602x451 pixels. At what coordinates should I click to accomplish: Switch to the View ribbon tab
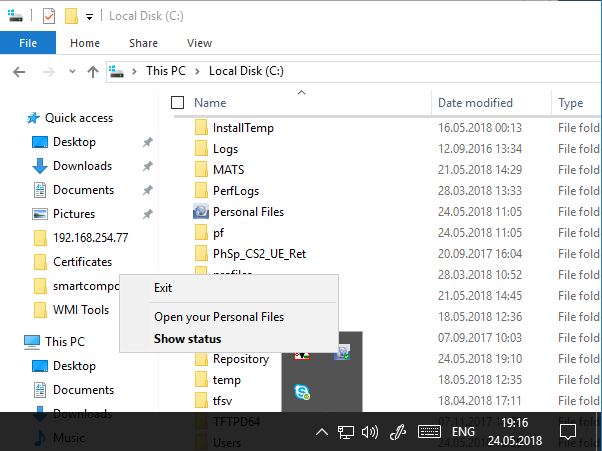tap(199, 43)
